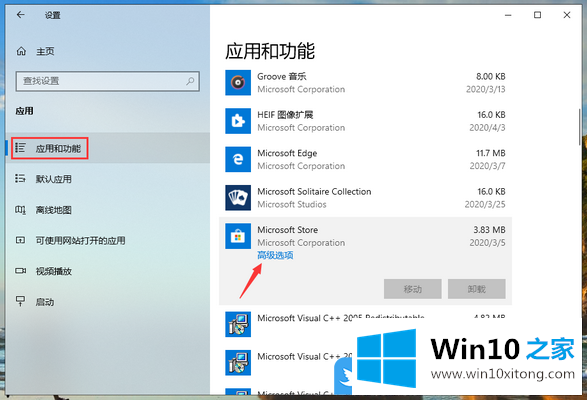The height and width of the screenshot is (400, 587).
Task: Click the app list scrollbar thumb
Action: pos(579,127)
